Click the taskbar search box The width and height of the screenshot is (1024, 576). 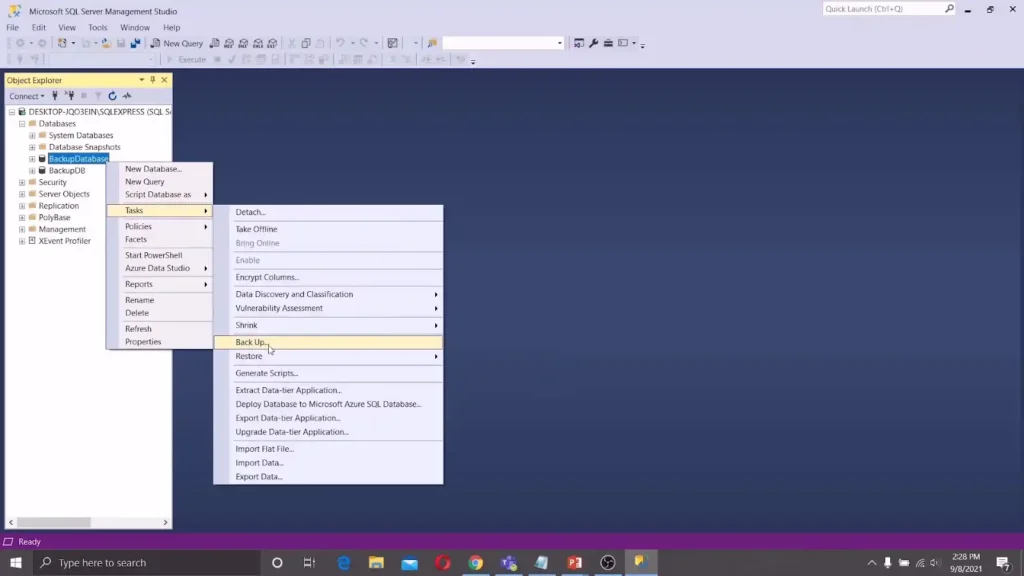click(x=146, y=562)
